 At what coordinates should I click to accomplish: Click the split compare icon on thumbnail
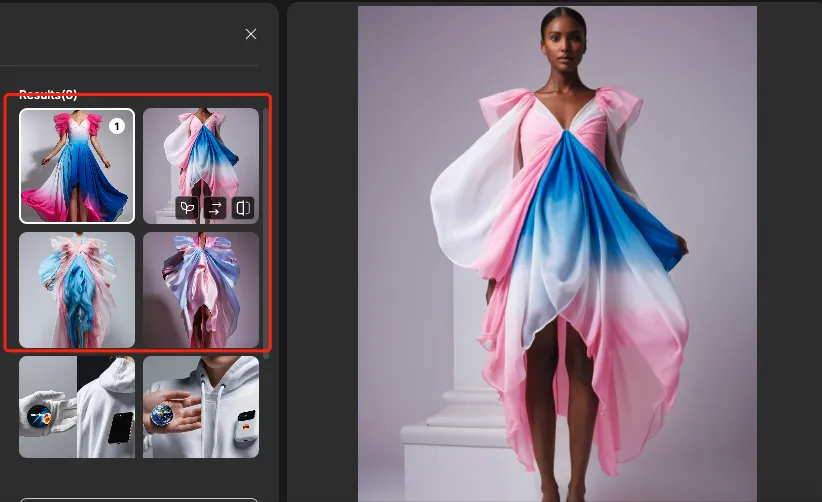(x=243, y=208)
